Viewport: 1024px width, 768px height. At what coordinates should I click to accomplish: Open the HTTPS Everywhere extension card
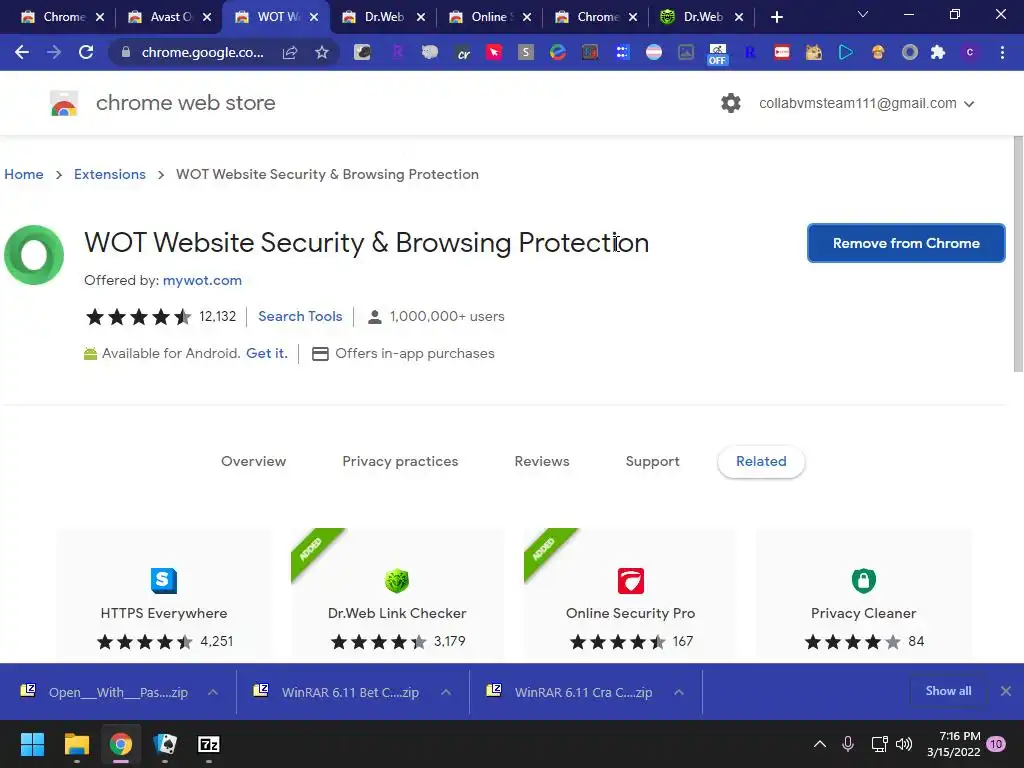point(163,594)
